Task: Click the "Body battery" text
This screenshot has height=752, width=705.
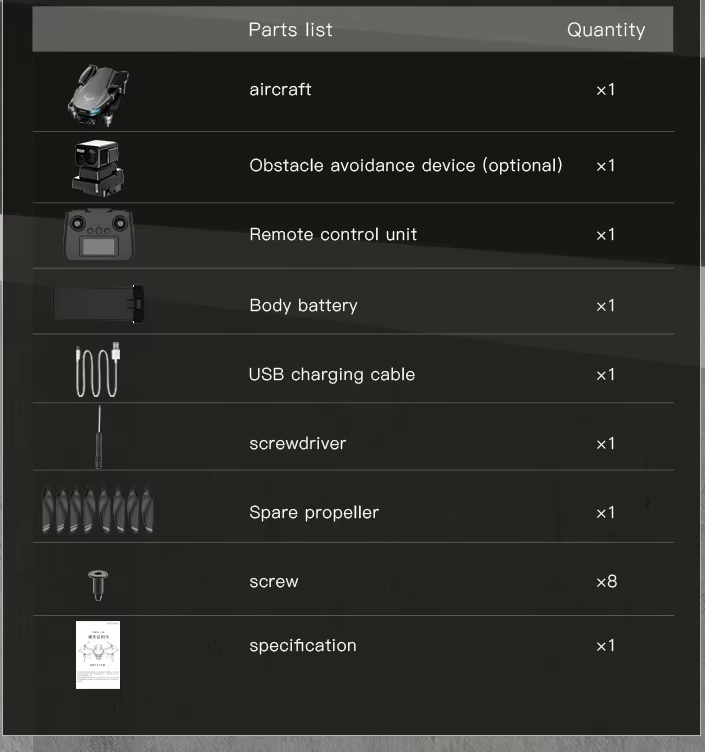Action: tap(303, 306)
